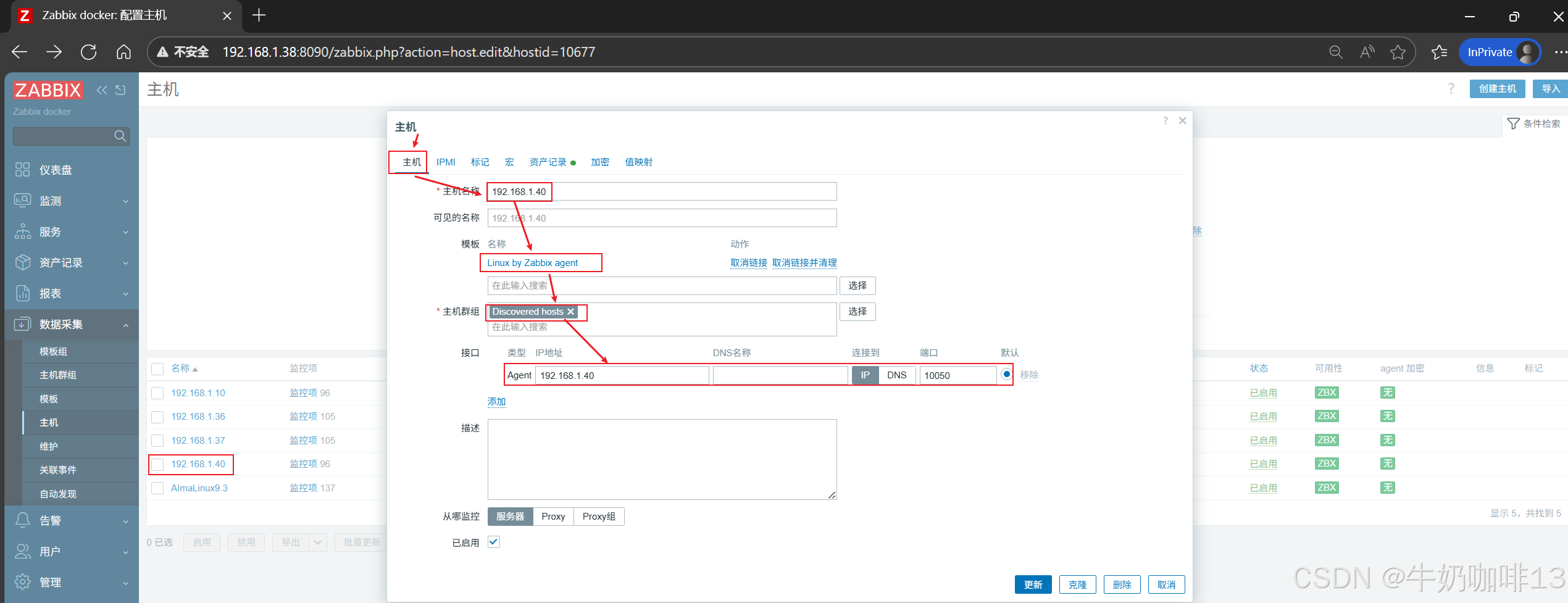Click 取消链接并清理 for the template

(804, 263)
